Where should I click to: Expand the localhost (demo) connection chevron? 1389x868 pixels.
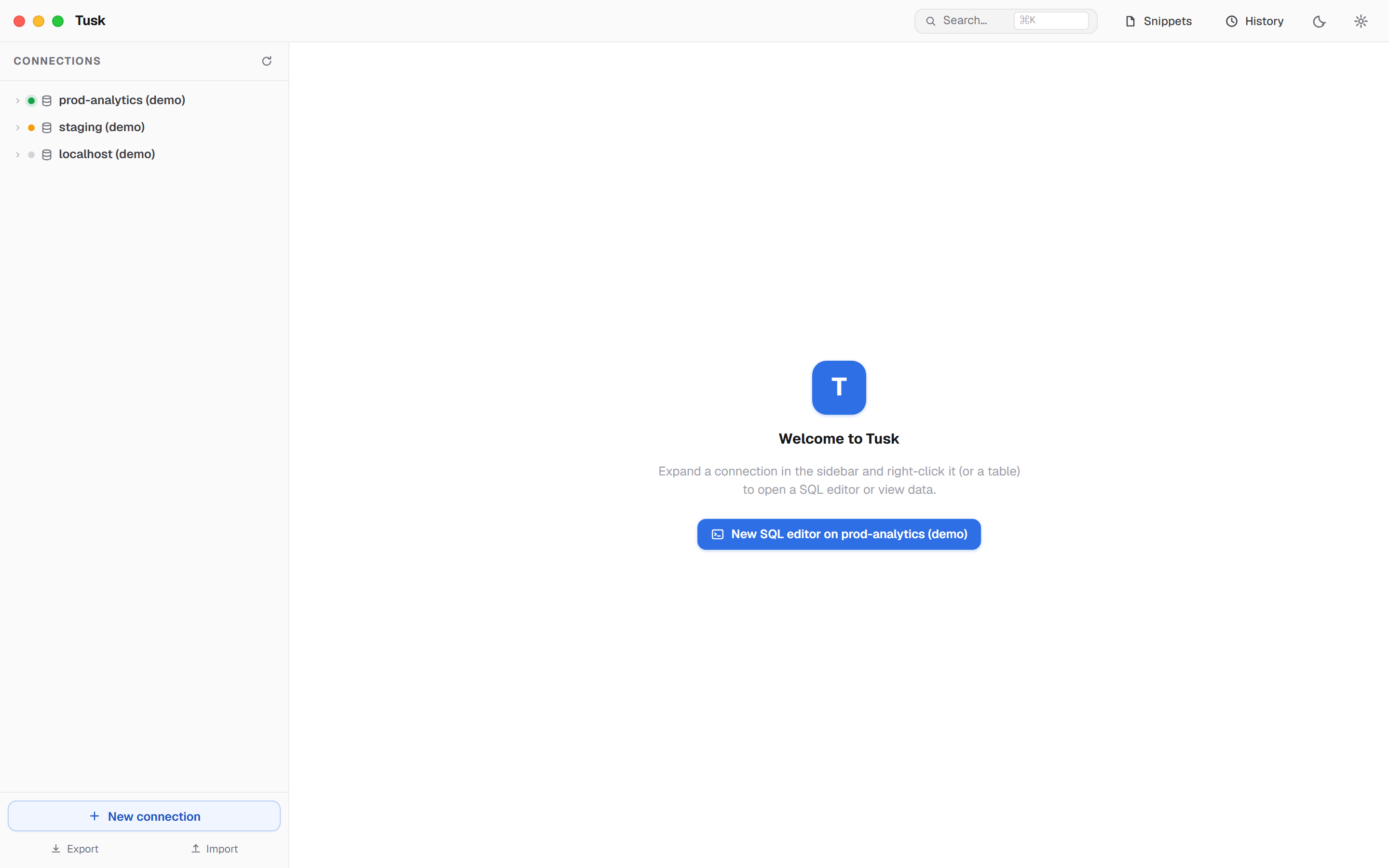tap(17, 154)
